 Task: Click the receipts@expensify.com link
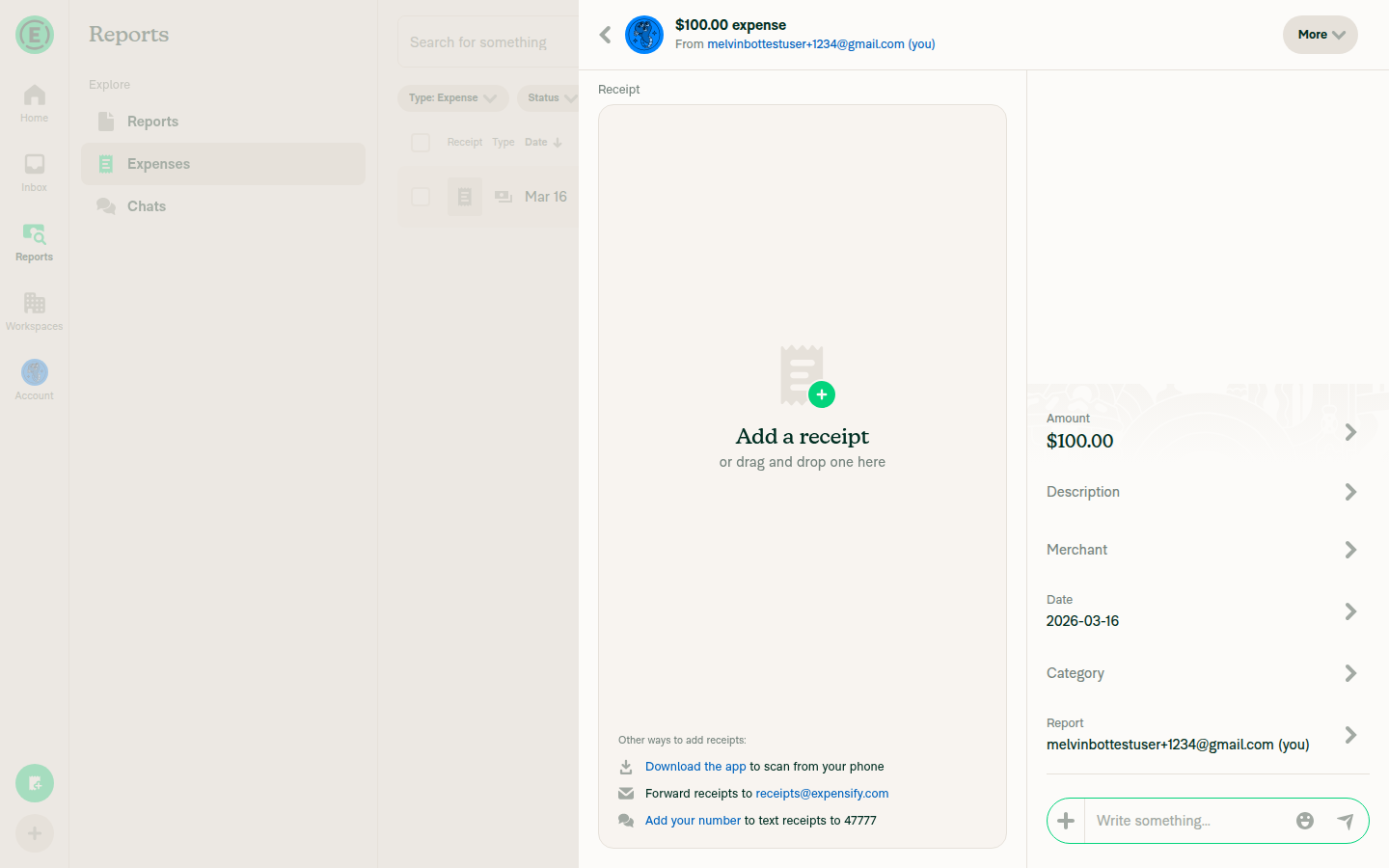point(822,793)
